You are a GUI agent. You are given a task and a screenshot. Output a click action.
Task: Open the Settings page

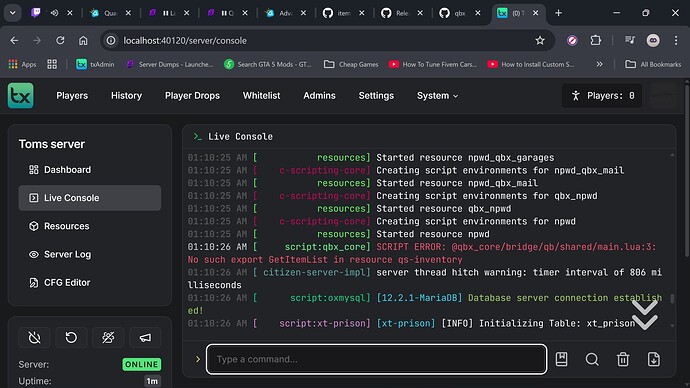(x=376, y=95)
